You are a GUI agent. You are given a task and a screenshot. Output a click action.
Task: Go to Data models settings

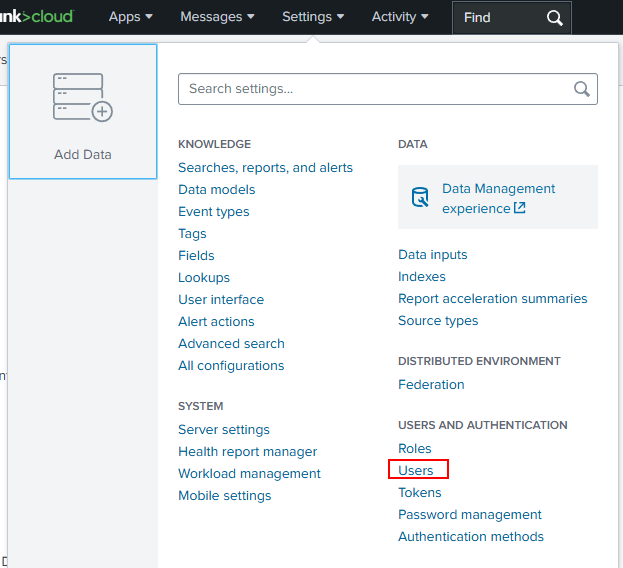tap(216, 189)
